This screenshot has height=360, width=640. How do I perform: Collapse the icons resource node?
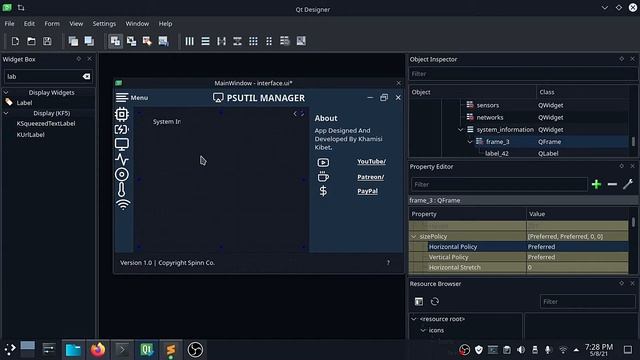(423, 330)
